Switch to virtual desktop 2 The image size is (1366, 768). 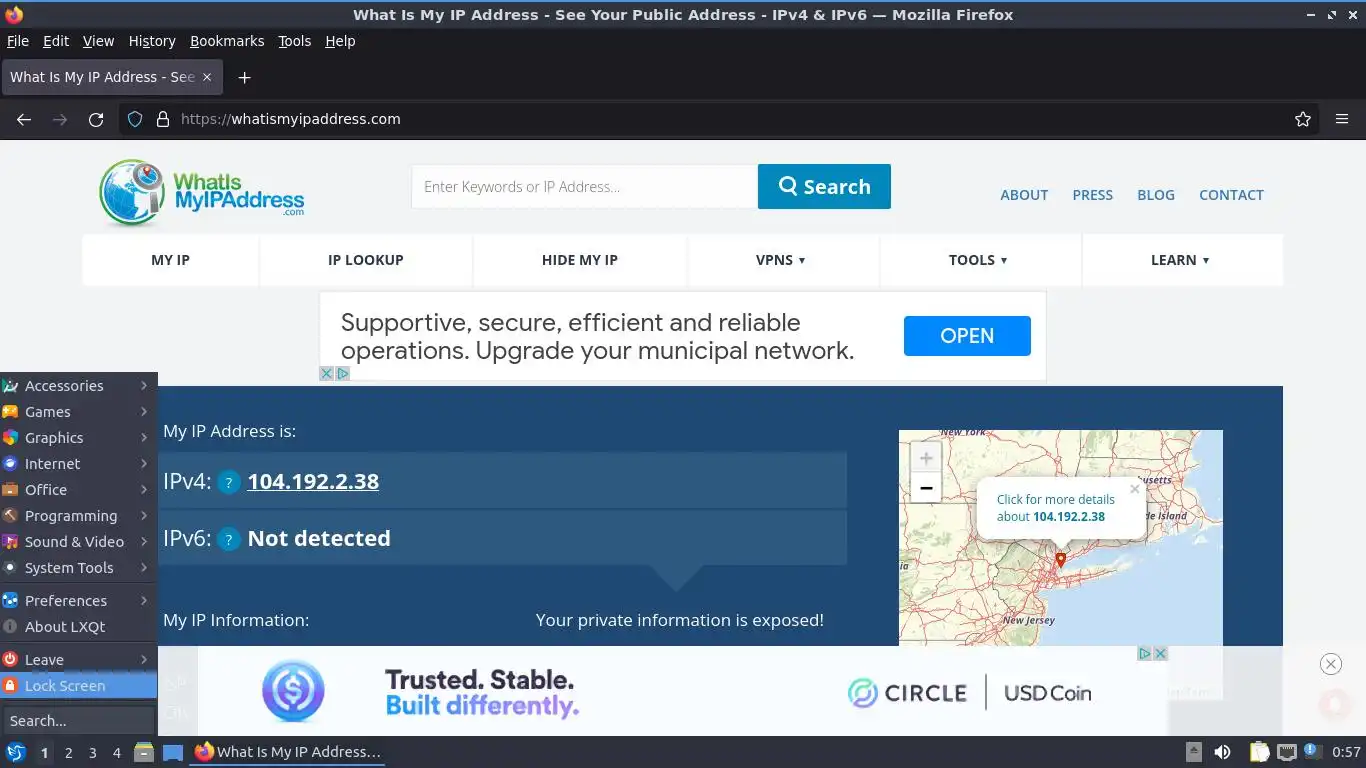coord(68,753)
